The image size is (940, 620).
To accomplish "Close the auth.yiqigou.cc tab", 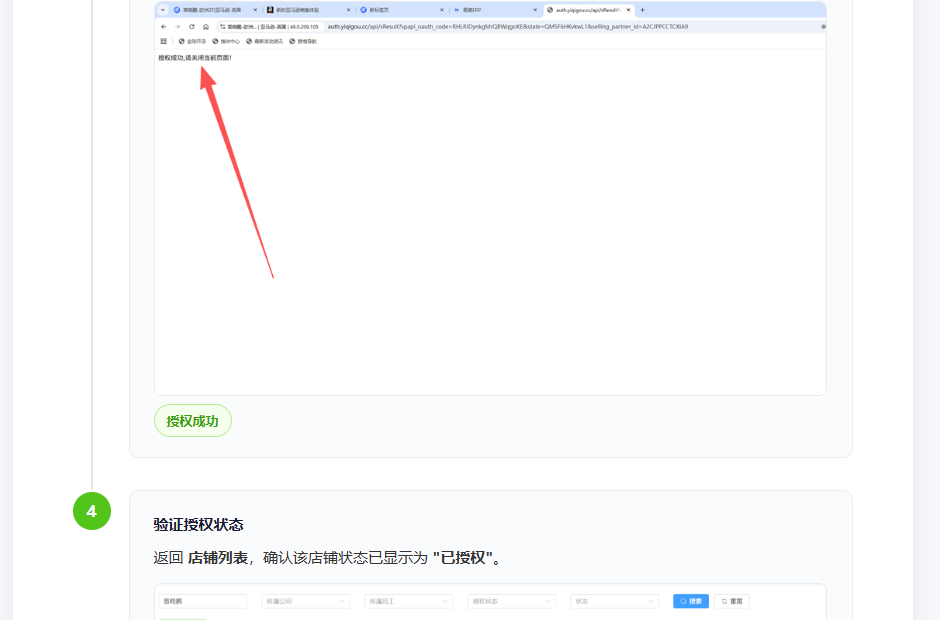I will click(628, 10).
